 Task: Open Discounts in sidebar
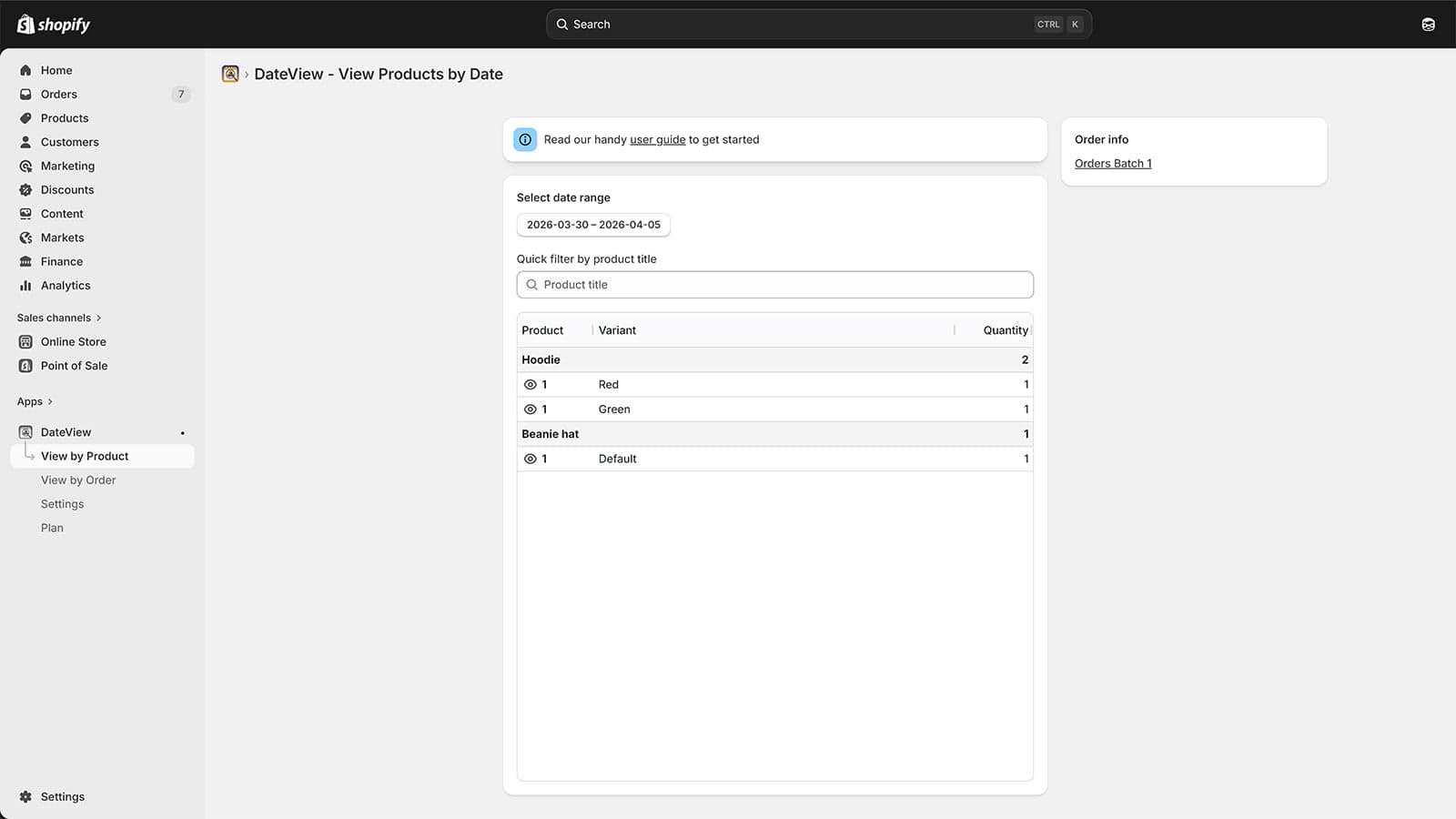point(67,189)
